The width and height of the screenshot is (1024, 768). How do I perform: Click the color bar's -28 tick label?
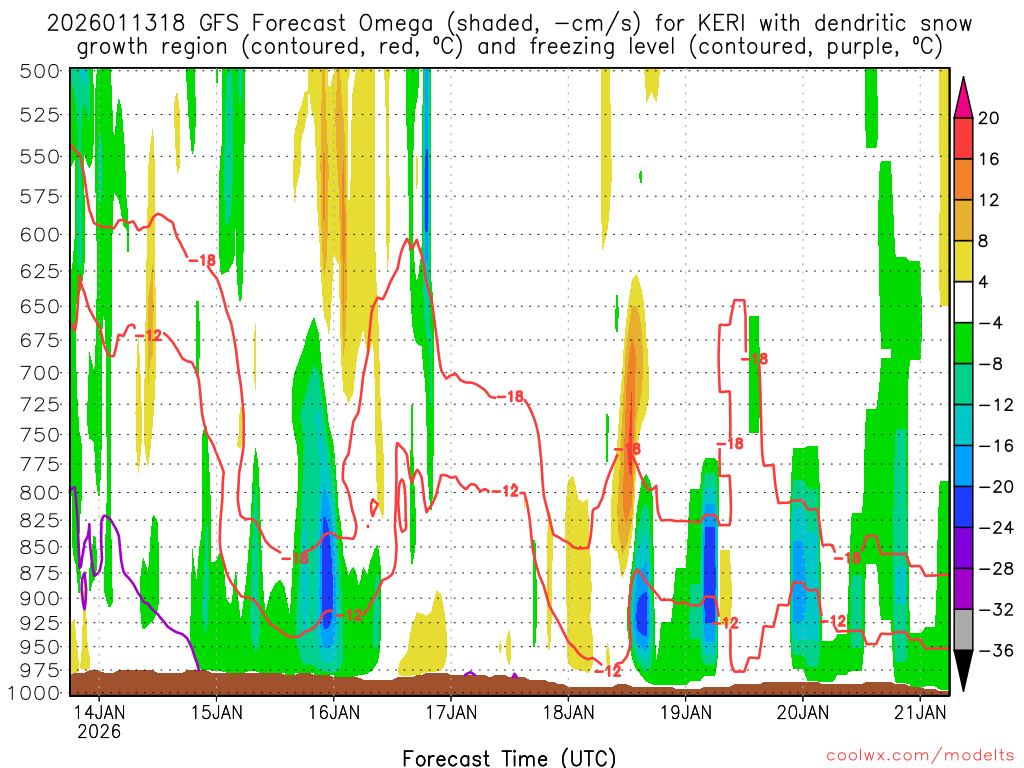996,569
